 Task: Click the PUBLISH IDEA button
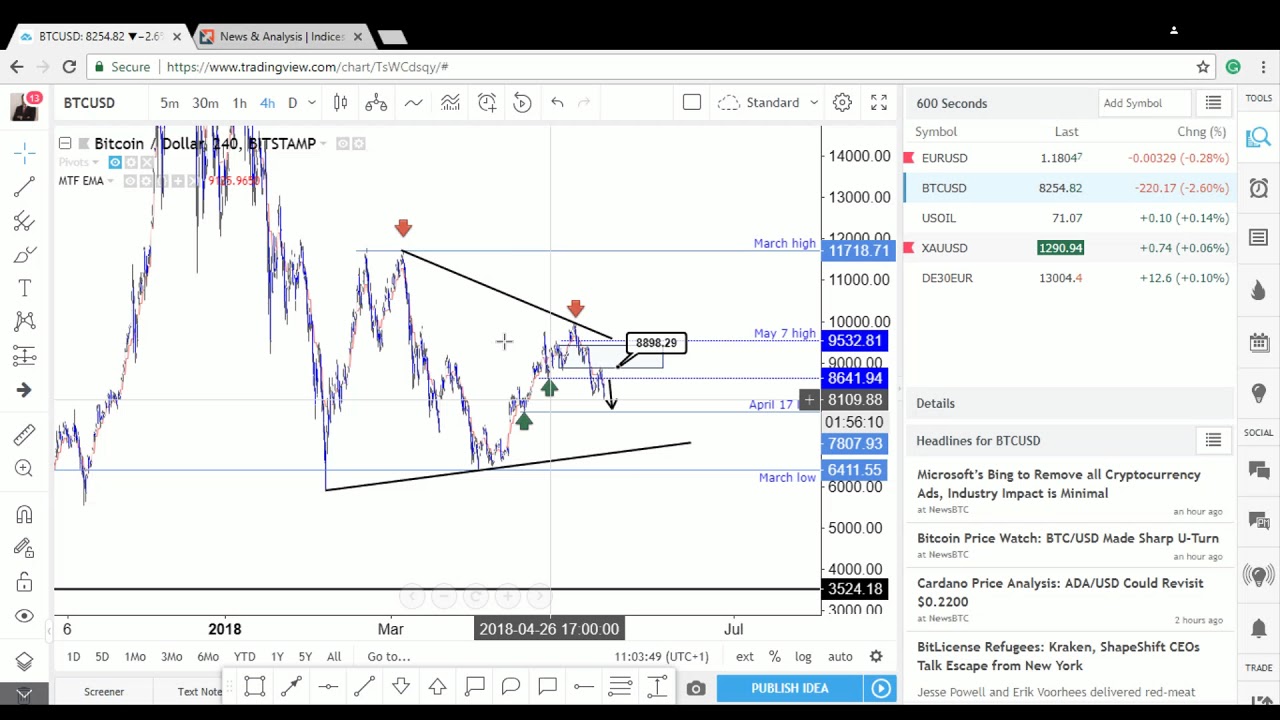tap(790, 688)
